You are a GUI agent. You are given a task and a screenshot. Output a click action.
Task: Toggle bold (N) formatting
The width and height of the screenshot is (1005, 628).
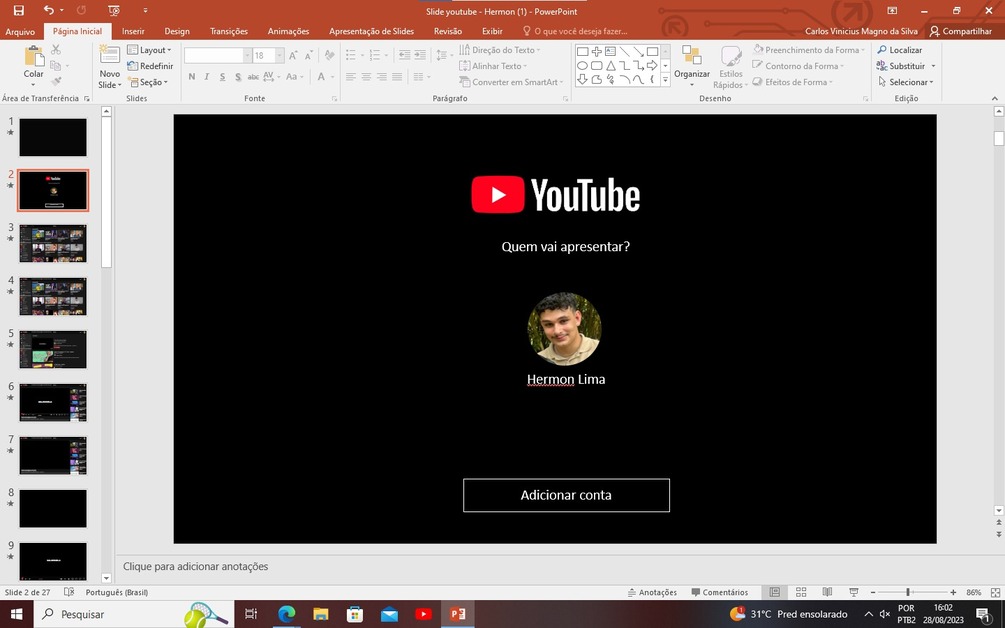click(192, 76)
